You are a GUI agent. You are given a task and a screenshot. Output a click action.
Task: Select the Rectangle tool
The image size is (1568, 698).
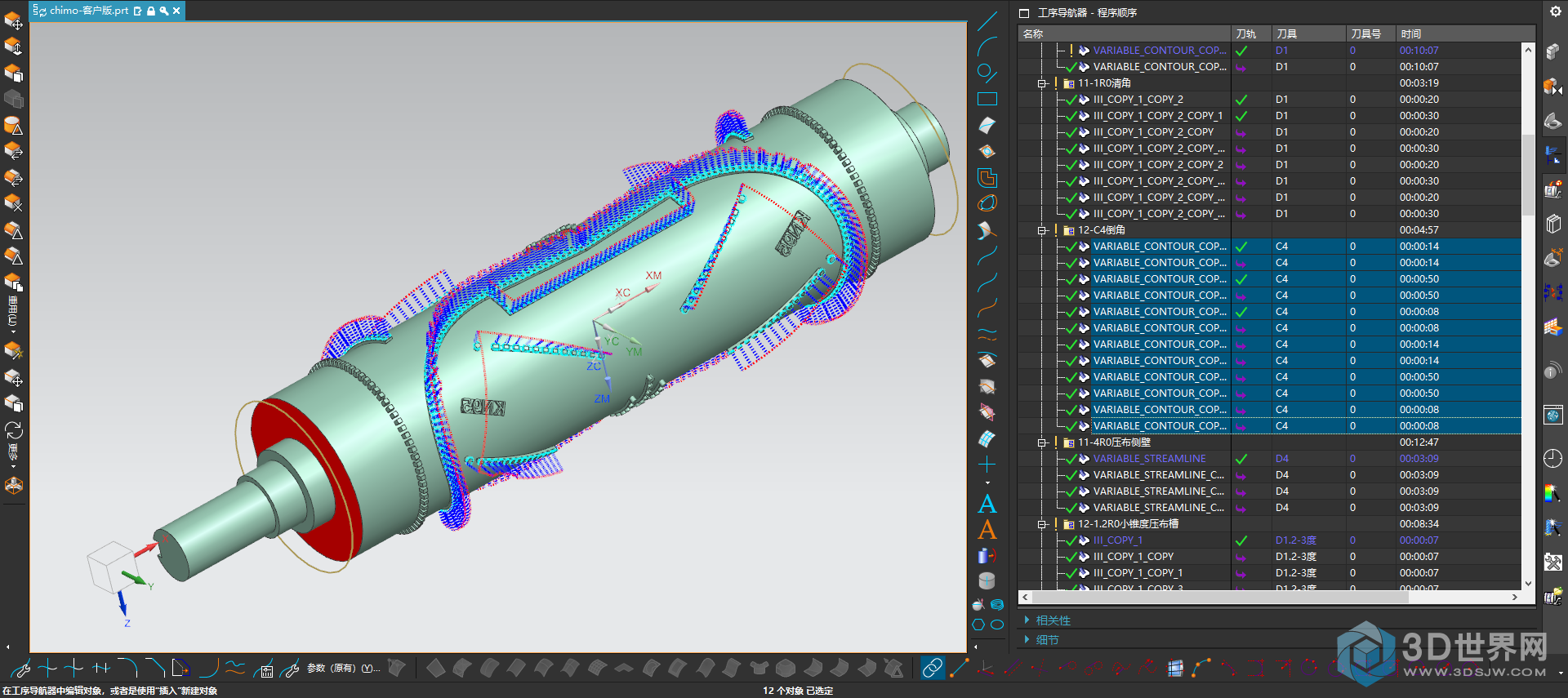[987, 99]
